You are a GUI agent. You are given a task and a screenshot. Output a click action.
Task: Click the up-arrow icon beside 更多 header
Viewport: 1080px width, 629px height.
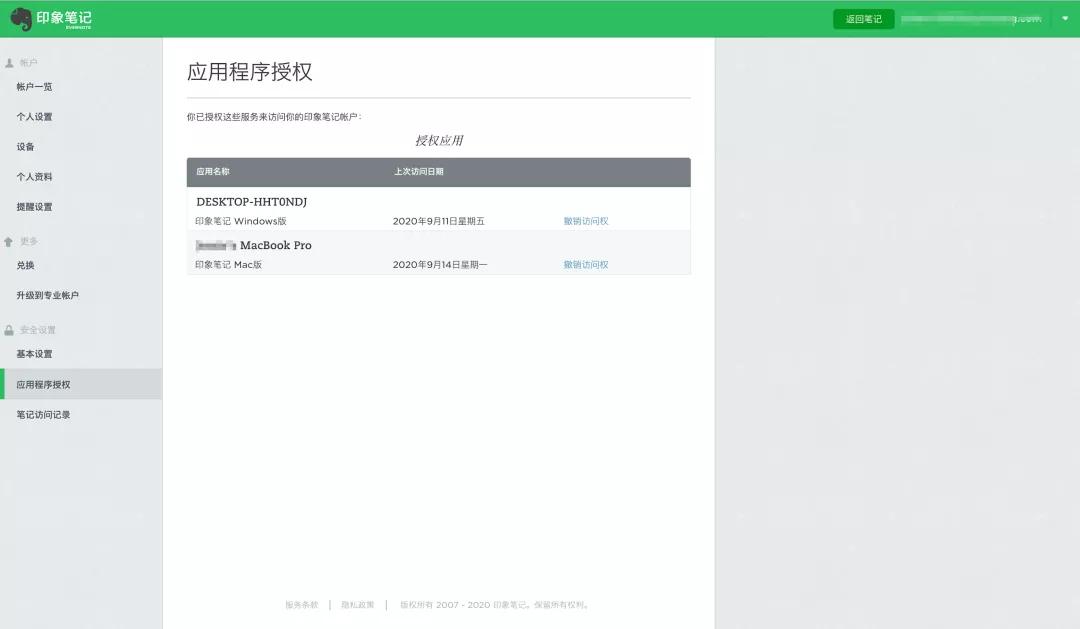[x=8, y=242]
